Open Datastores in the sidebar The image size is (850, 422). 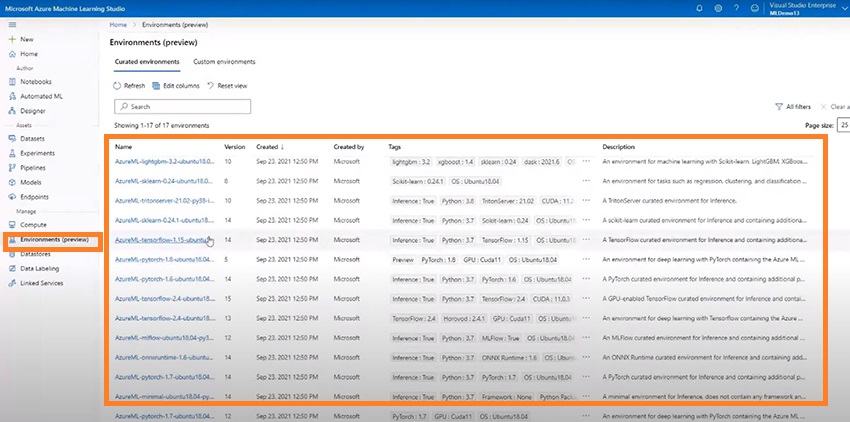[30, 254]
